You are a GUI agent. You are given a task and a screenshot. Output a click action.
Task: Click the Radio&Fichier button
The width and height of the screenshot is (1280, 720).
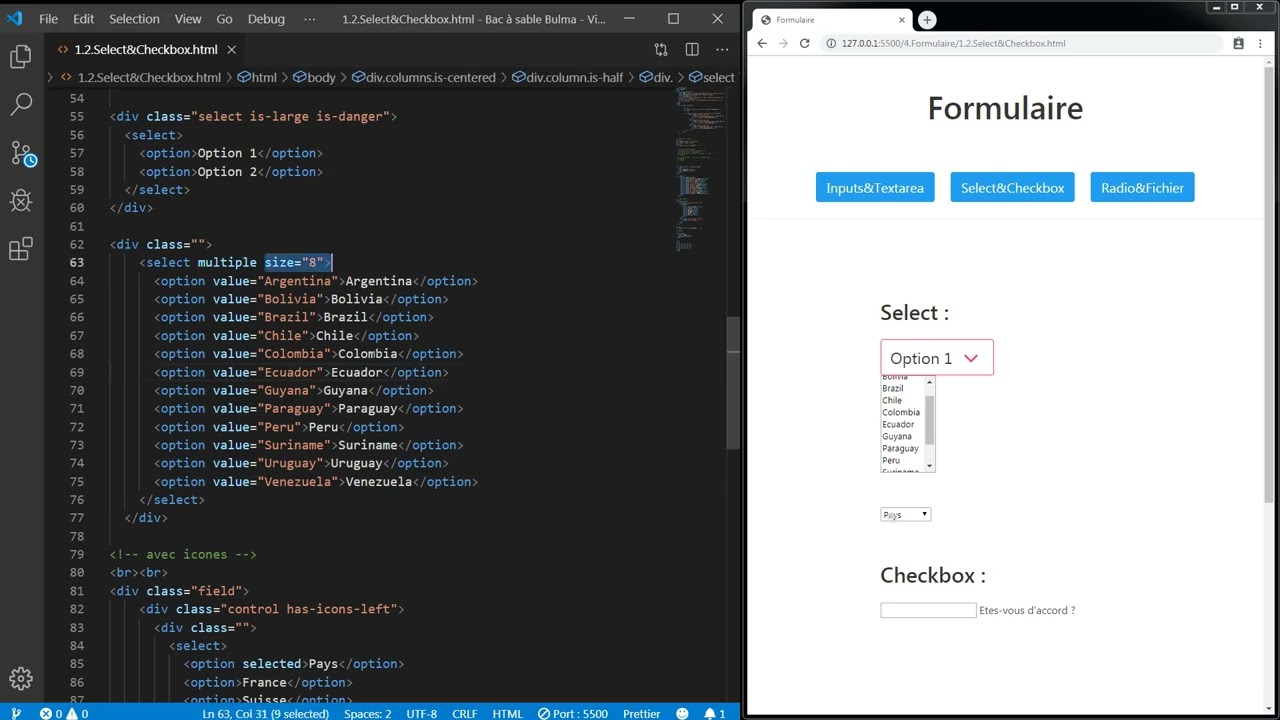tap(1142, 188)
